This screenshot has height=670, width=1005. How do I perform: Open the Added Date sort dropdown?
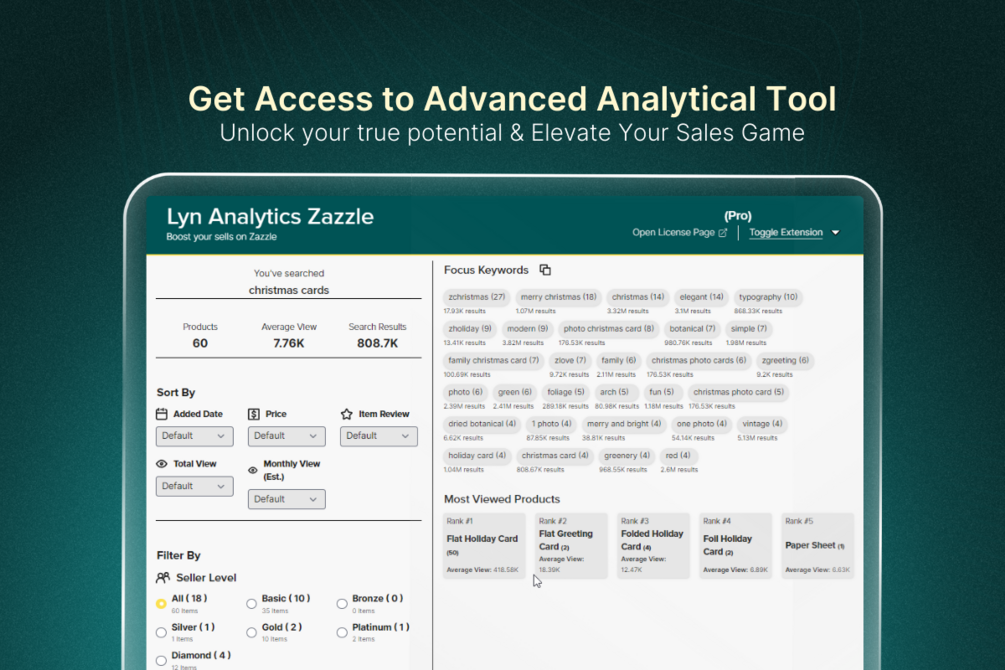pyautogui.click(x=194, y=436)
